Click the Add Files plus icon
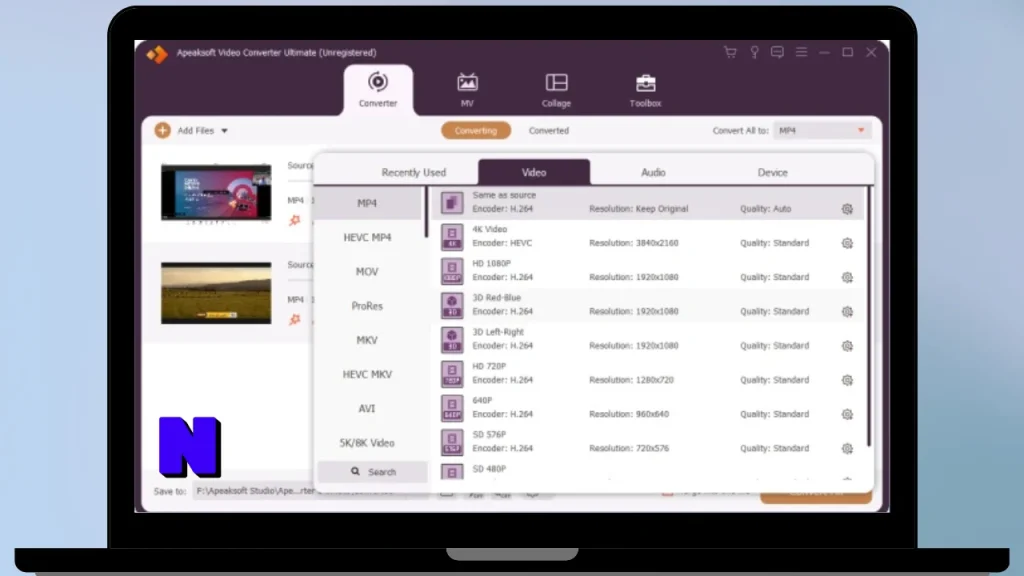Screen dimensions: 1024x576 163,131
